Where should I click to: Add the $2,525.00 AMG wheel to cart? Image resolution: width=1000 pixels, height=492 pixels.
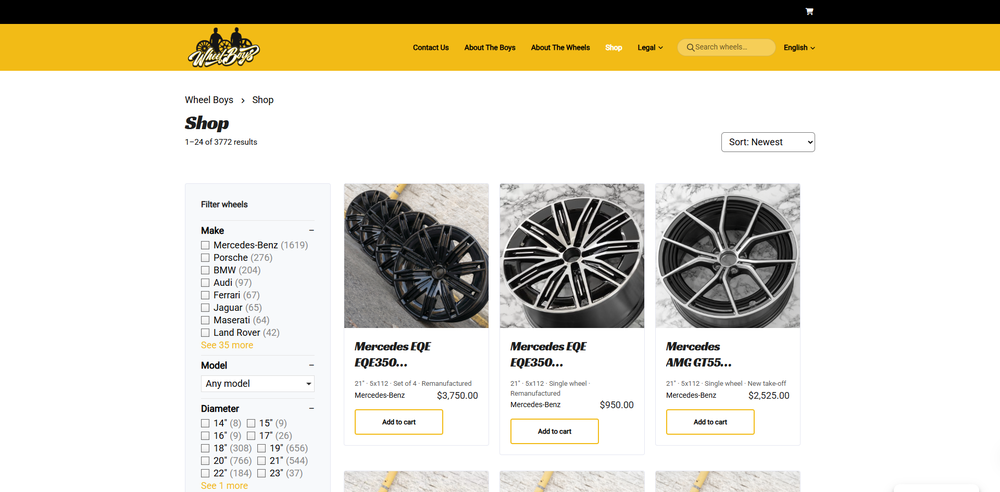point(710,422)
